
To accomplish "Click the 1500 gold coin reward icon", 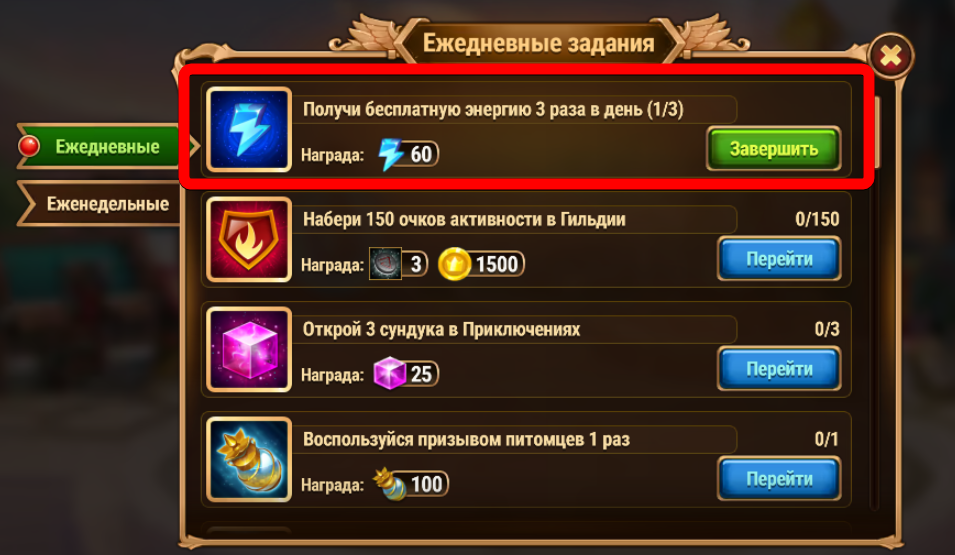I will coord(454,264).
